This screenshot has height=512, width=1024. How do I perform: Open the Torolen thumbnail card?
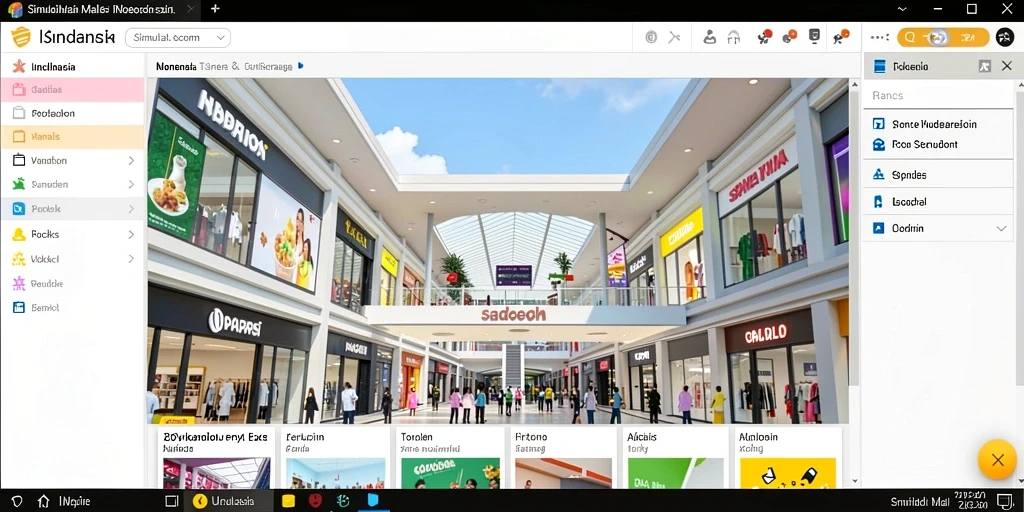tap(448, 458)
